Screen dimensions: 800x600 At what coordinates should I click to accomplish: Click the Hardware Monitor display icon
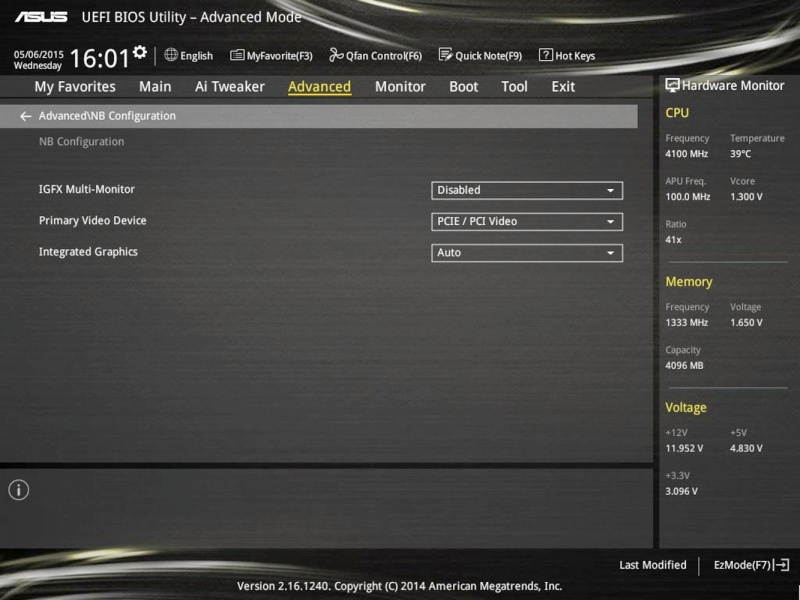tap(672, 86)
